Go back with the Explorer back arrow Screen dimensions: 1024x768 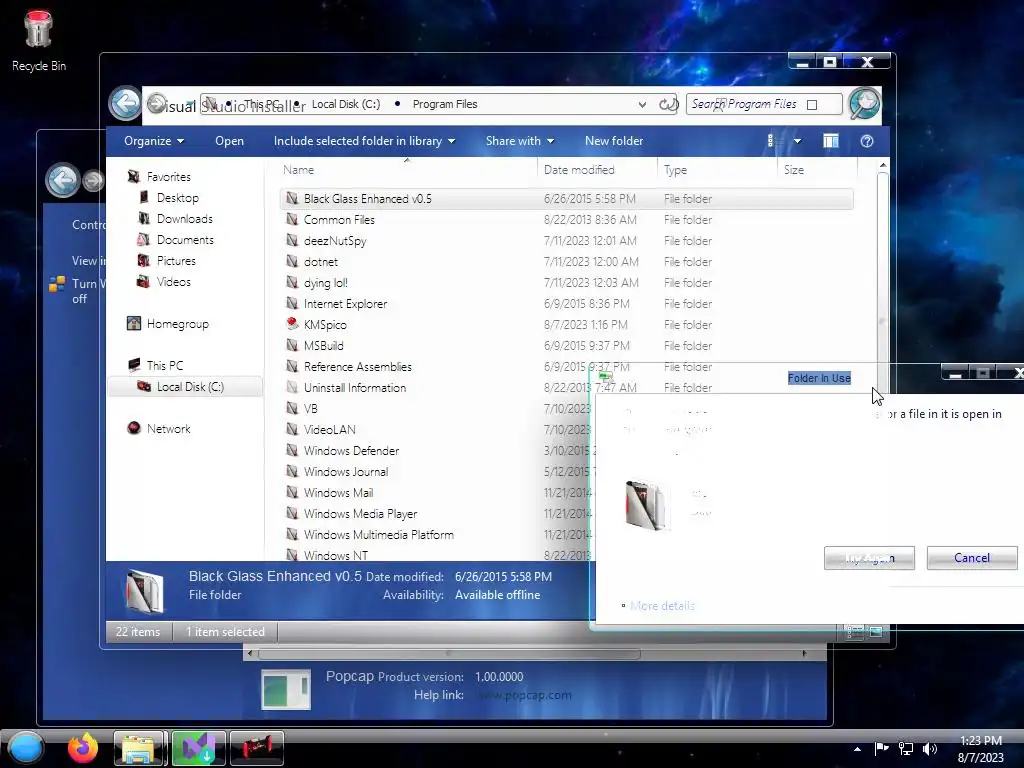coord(125,103)
